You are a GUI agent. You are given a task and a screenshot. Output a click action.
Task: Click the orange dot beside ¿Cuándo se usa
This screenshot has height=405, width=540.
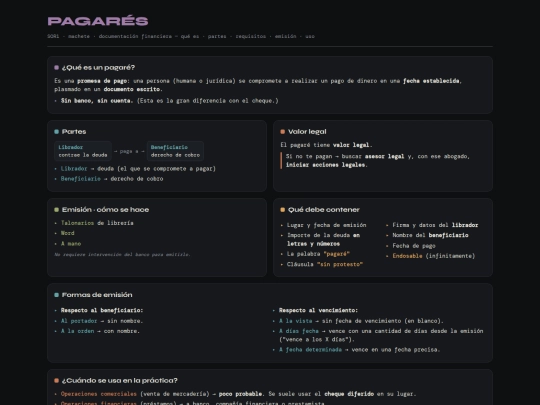pyautogui.click(x=56, y=381)
